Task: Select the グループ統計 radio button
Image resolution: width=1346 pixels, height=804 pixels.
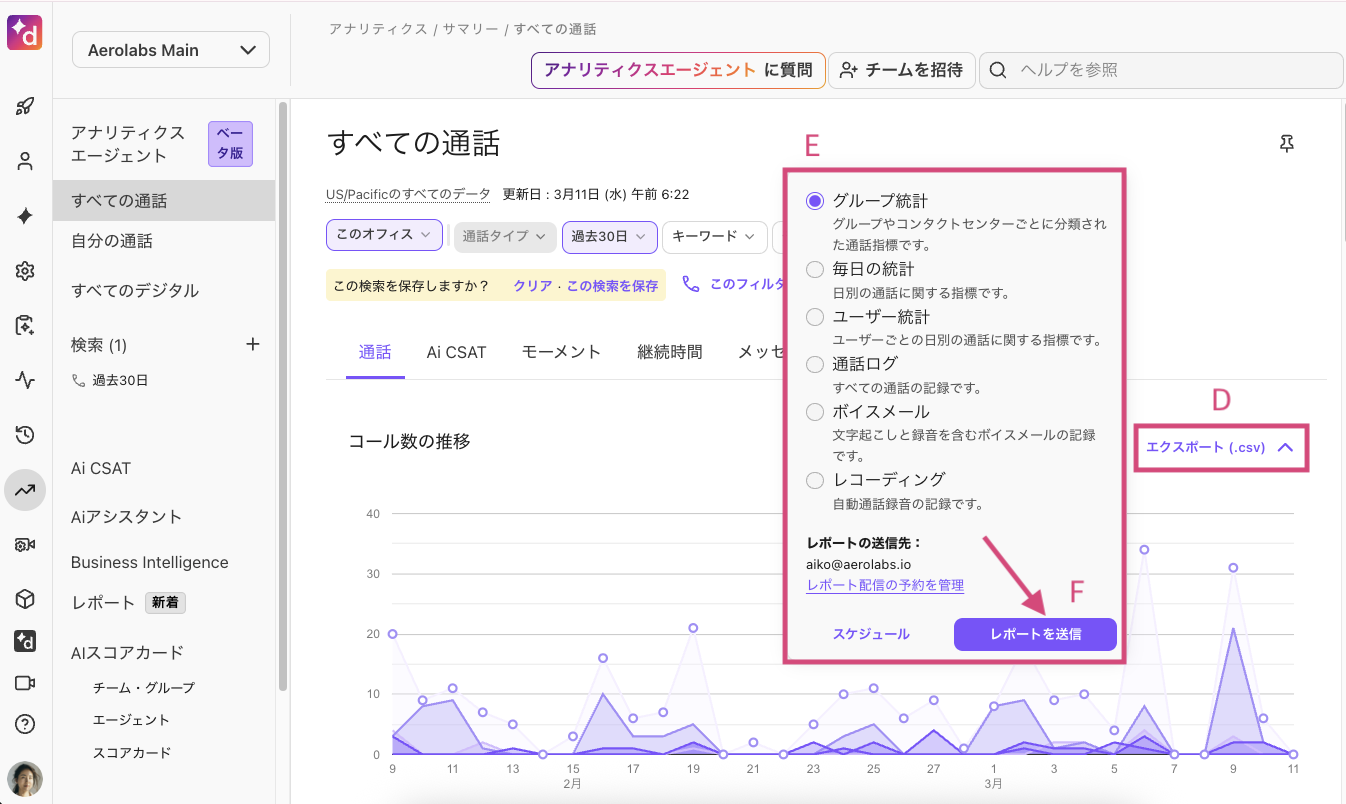Action: [x=815, y=200]
